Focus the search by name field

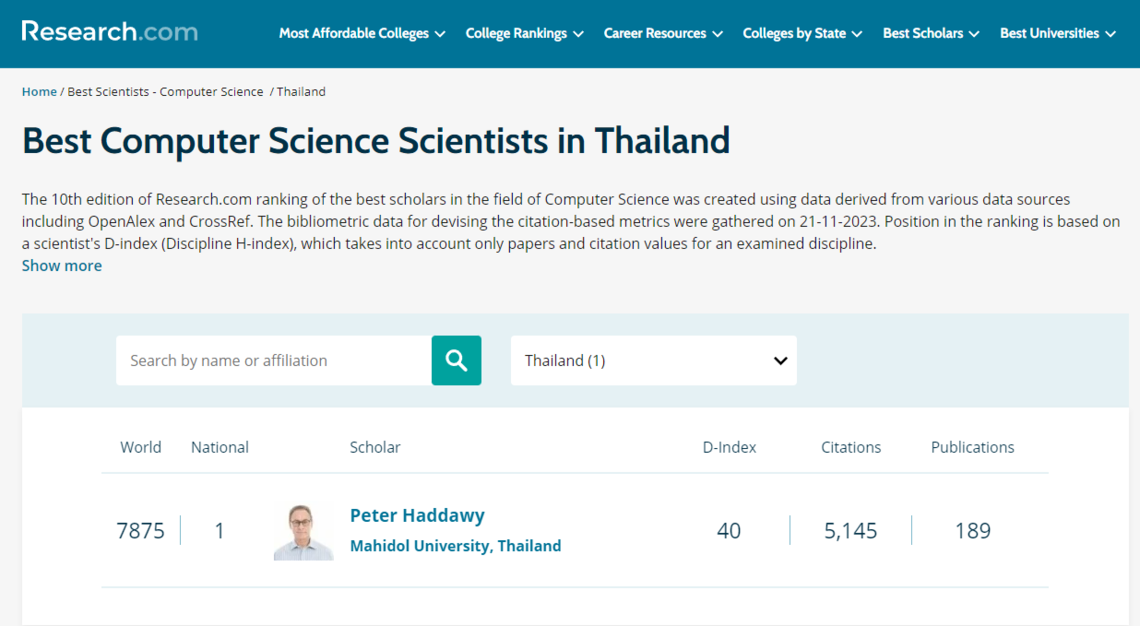point(273,360)
